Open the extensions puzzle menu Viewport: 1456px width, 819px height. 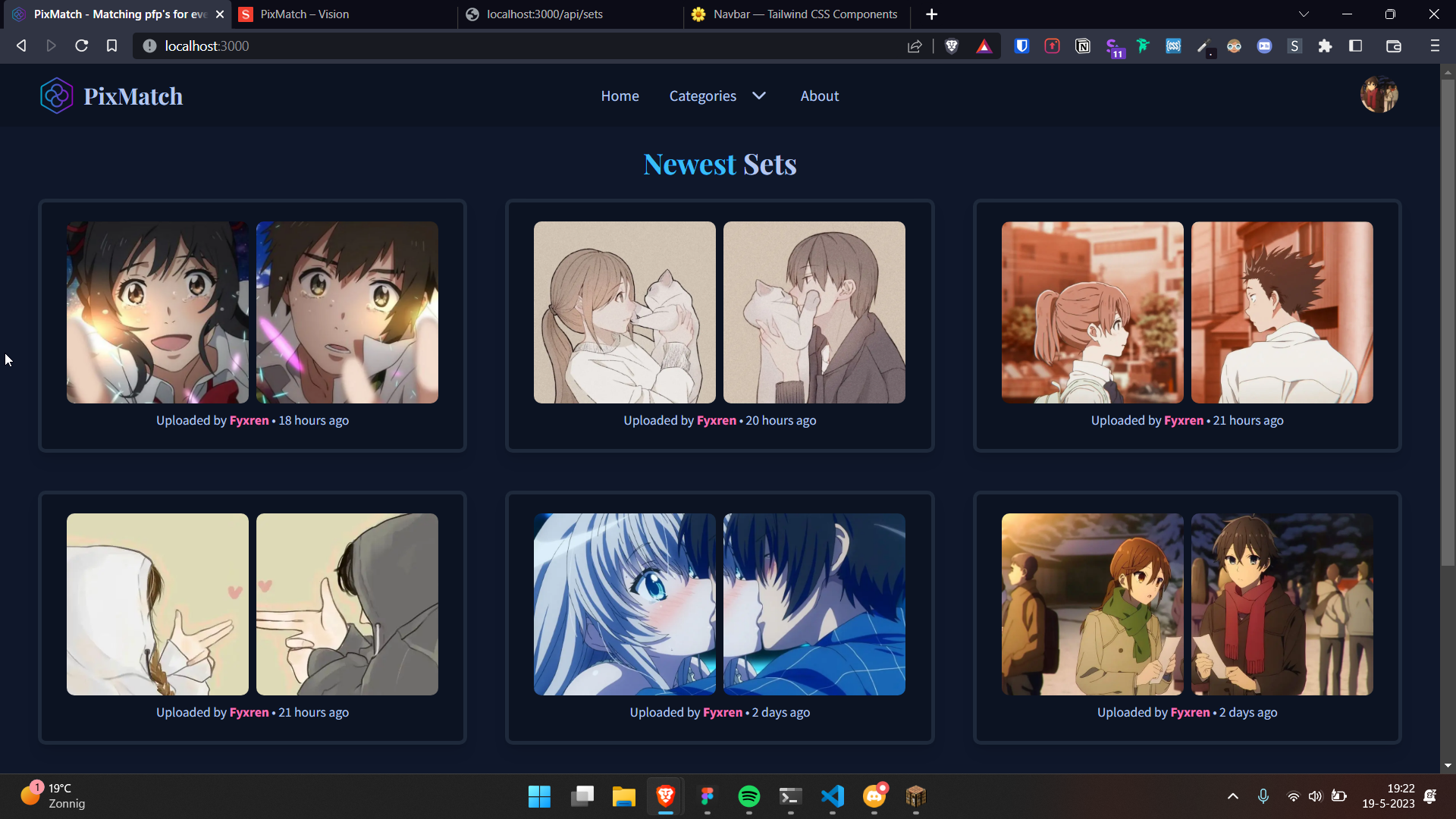click(x=1325, y=46)
